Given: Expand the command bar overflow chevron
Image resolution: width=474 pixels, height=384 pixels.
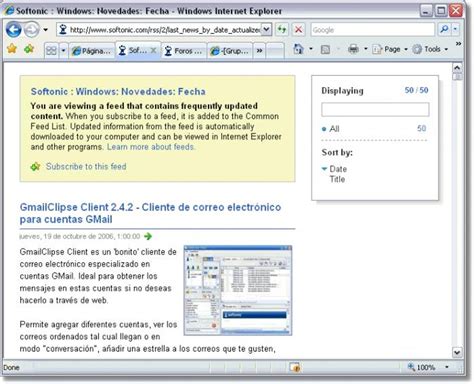Looking at the screenshot, I should click(x=458, y=44).
